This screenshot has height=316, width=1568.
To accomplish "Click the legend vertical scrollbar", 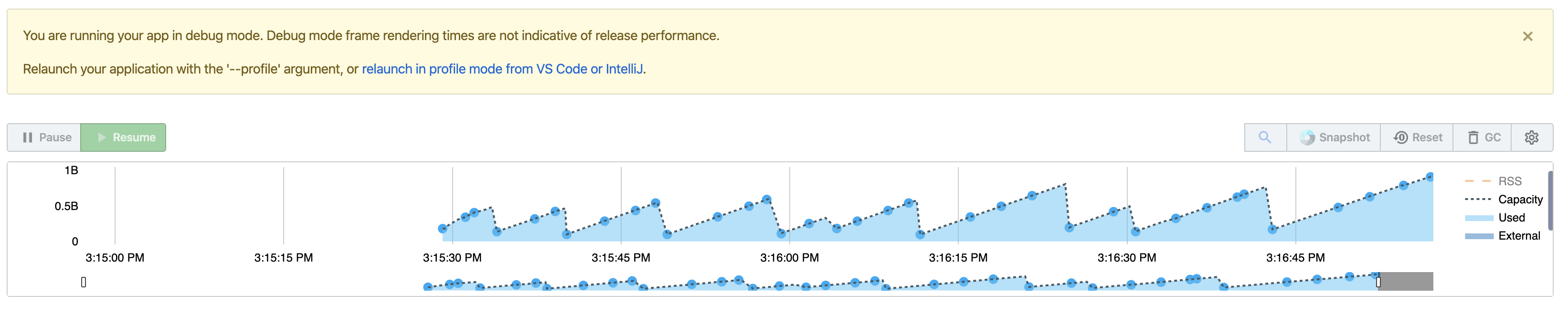I will click(1551, 201).
